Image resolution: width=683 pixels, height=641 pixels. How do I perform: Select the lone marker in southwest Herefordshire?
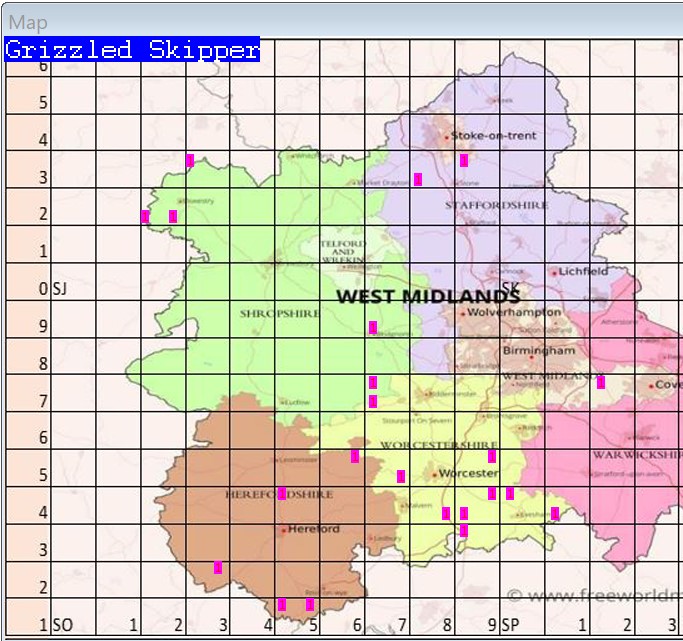pos(218,568)
